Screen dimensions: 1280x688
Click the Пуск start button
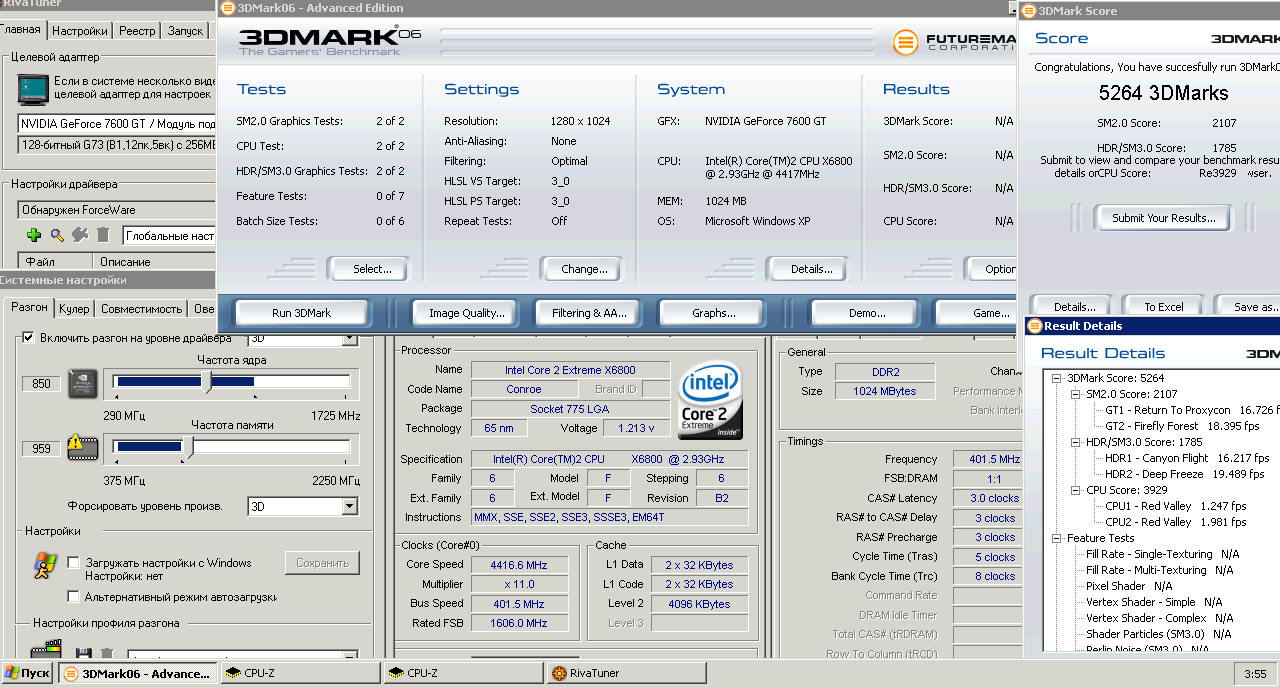[x=27, y=673]
